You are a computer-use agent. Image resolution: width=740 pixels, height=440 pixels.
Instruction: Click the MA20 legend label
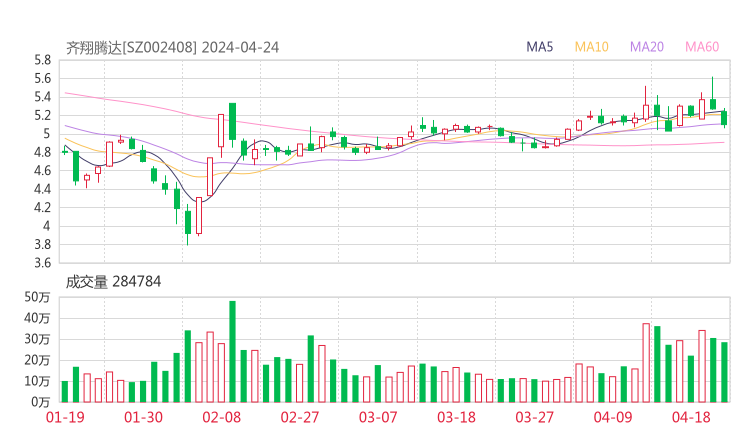tap(647, 47)
